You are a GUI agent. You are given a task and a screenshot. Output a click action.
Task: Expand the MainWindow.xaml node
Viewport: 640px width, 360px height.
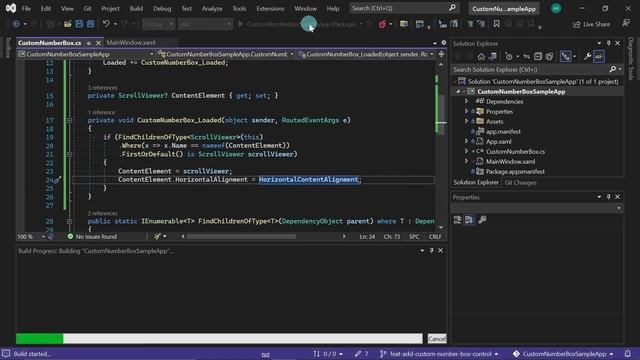[x=467, y=161]
